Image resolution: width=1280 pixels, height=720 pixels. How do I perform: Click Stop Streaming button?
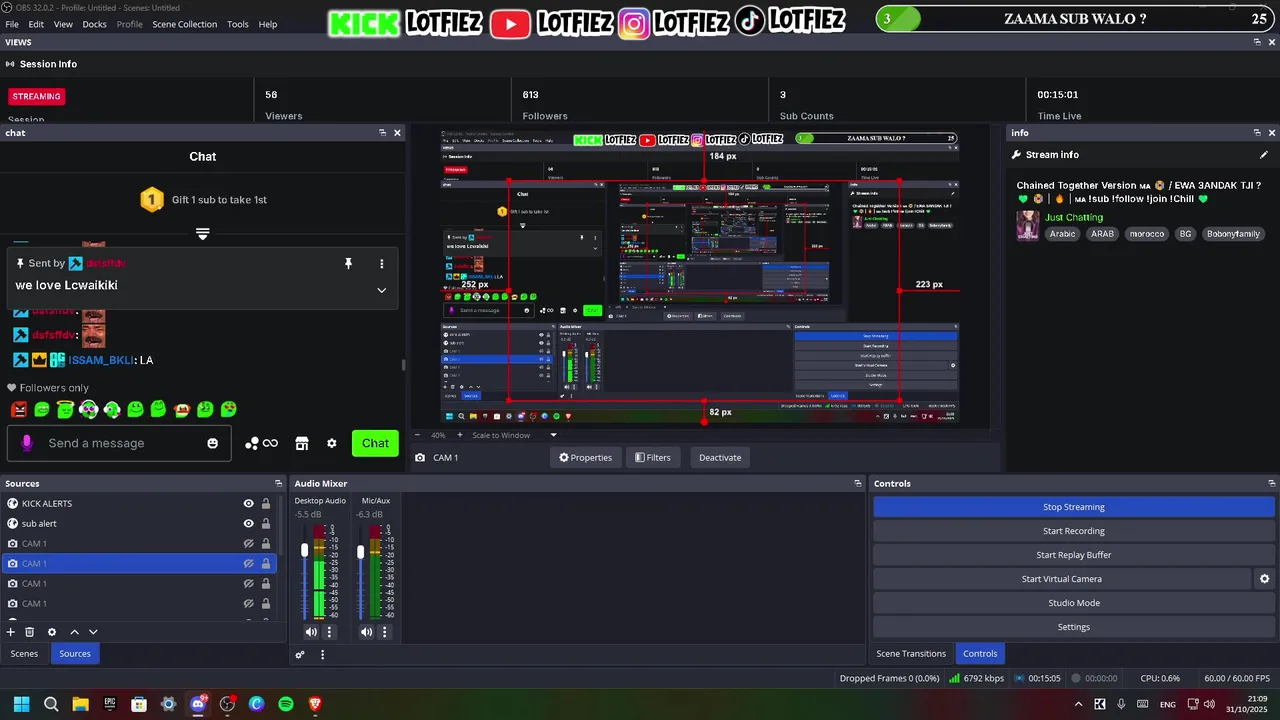pyautogui.click(x=1074, y=507)
